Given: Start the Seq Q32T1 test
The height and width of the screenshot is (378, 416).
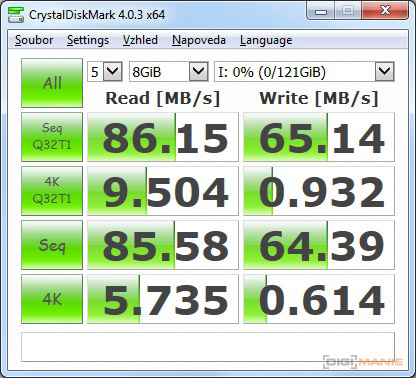Looking at the screenshot, I should click(52, 137).
